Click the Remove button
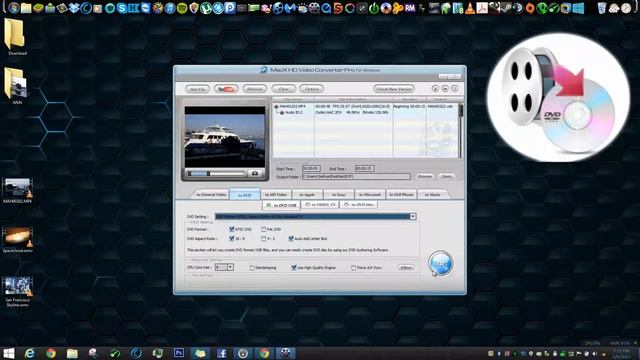 [254, 89]
